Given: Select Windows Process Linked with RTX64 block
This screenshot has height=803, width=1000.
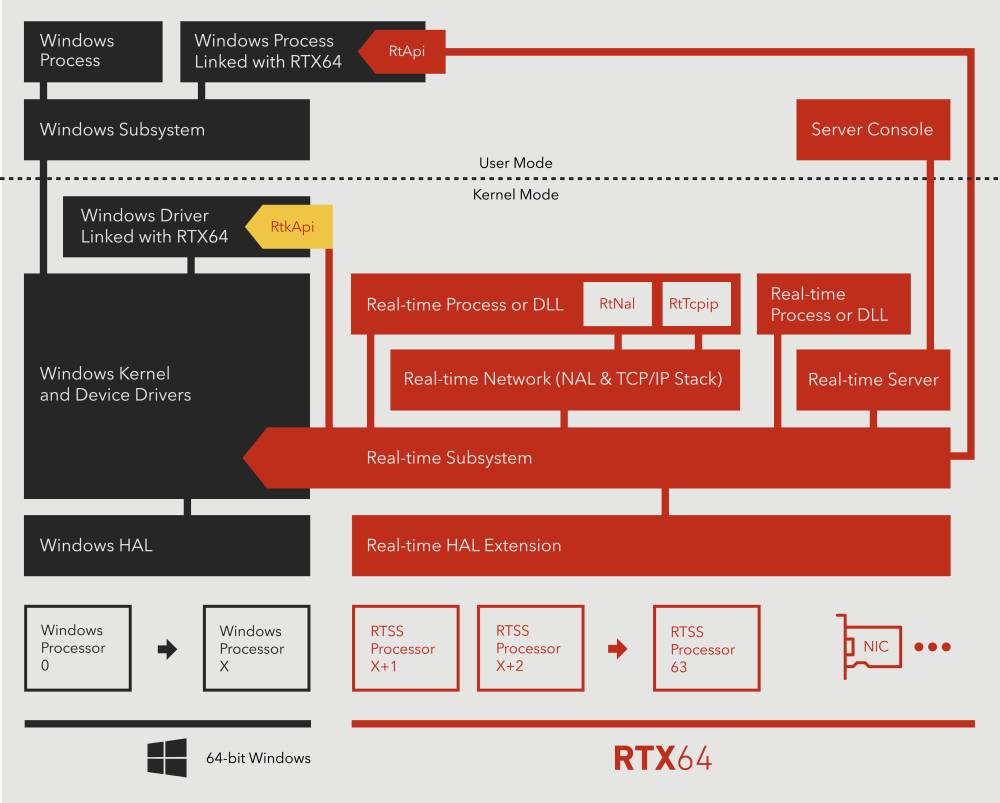Looking at the screenshot, I should pyautogui.click(x=303, y=52).
